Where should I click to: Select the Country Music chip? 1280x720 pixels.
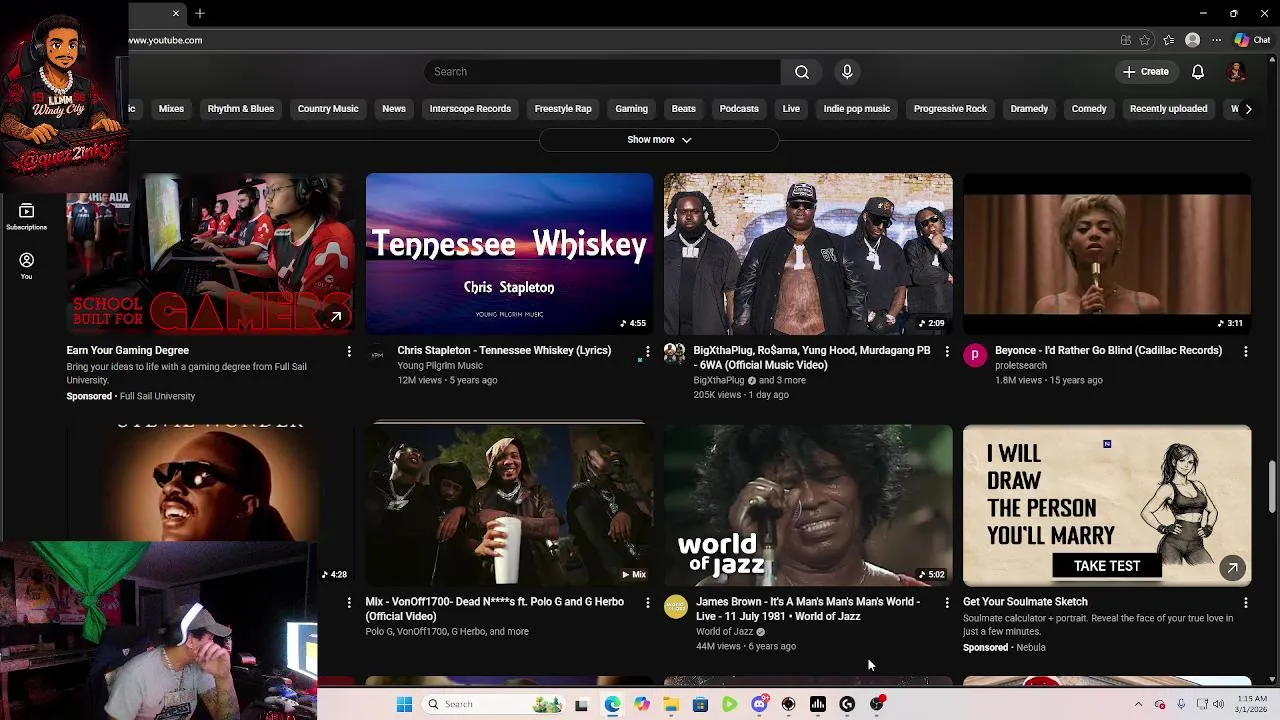tap(328, 109)
